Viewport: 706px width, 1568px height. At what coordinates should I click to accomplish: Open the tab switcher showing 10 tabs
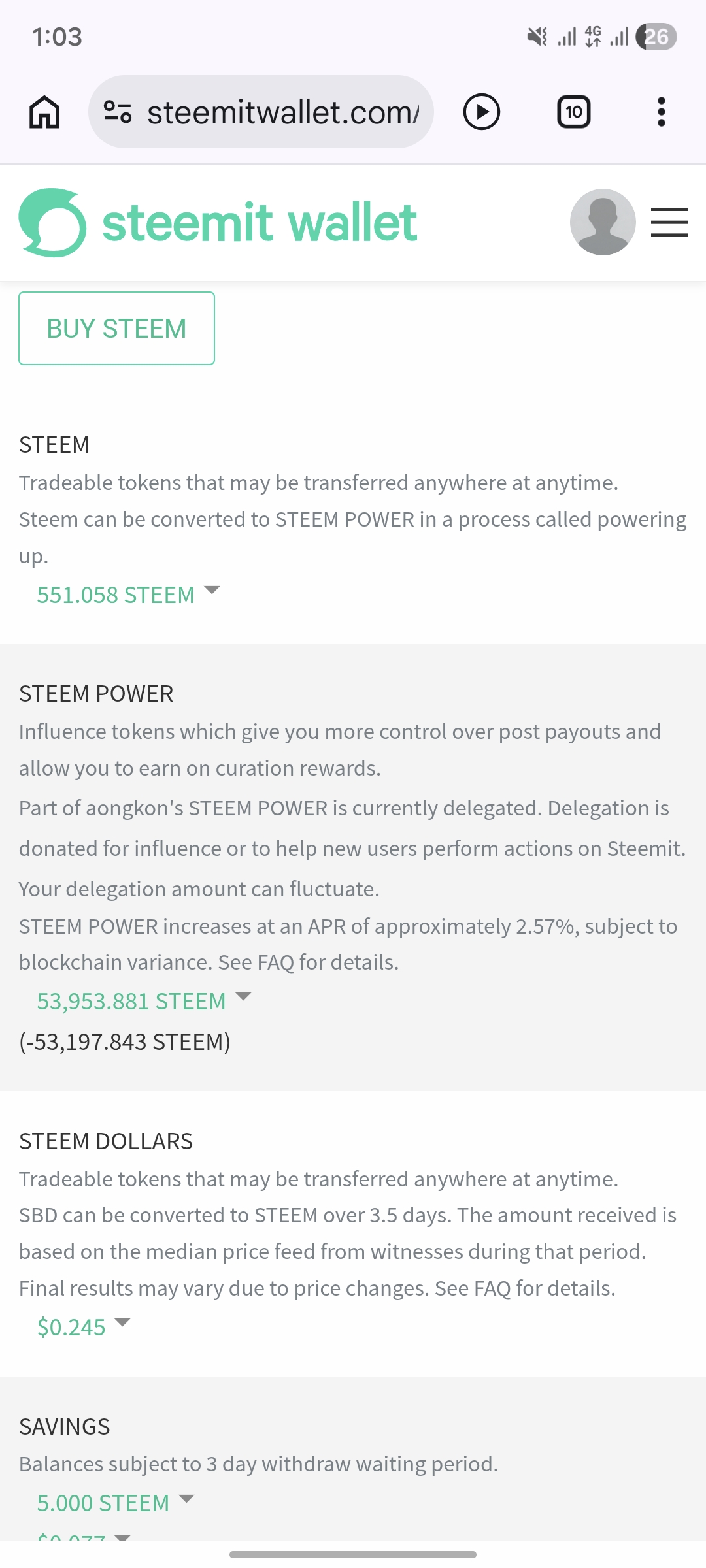pyautogui.click(x=573, y=112)
